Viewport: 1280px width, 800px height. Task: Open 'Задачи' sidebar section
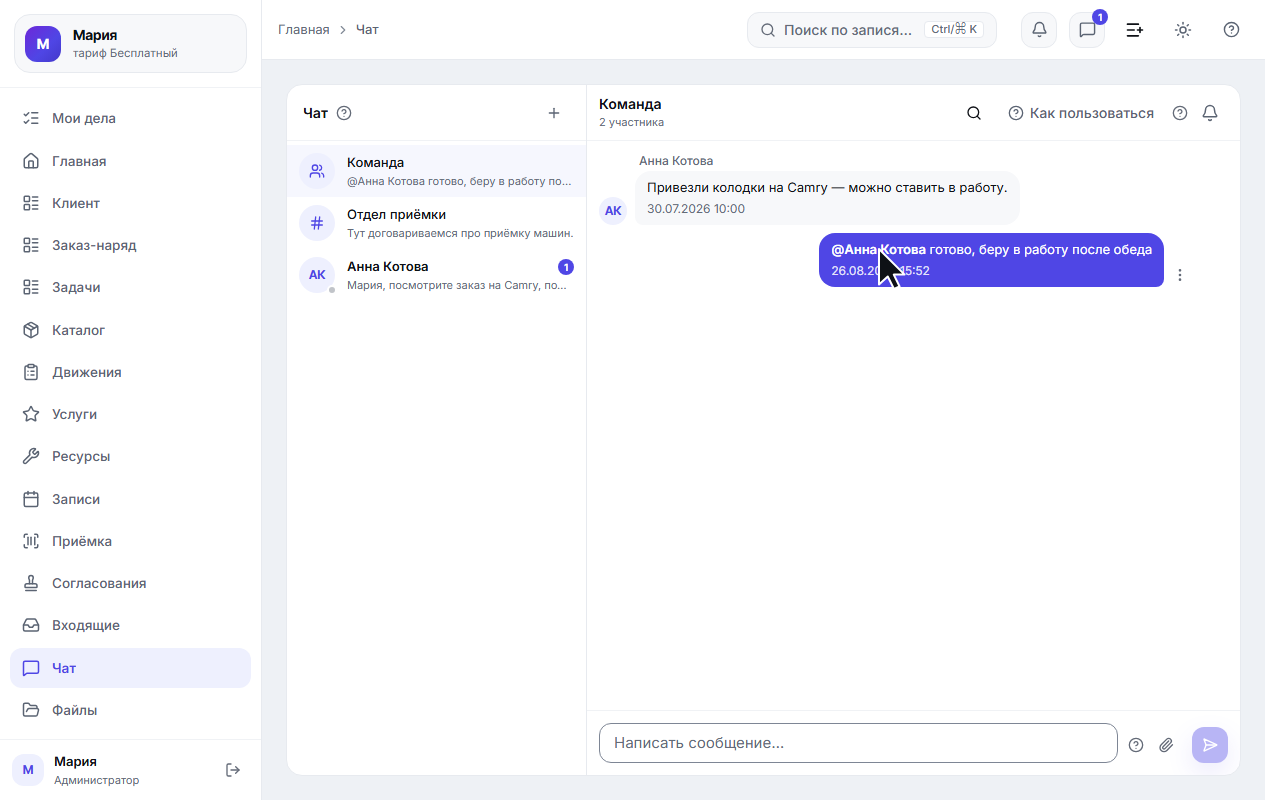pyautogui.click(x=130, y=287)
